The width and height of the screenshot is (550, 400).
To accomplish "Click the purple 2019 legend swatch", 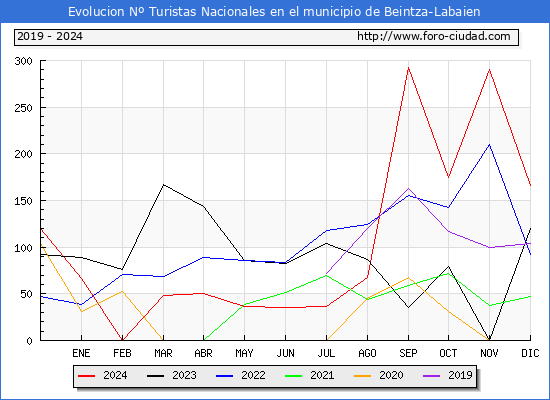I will (431, 376).
